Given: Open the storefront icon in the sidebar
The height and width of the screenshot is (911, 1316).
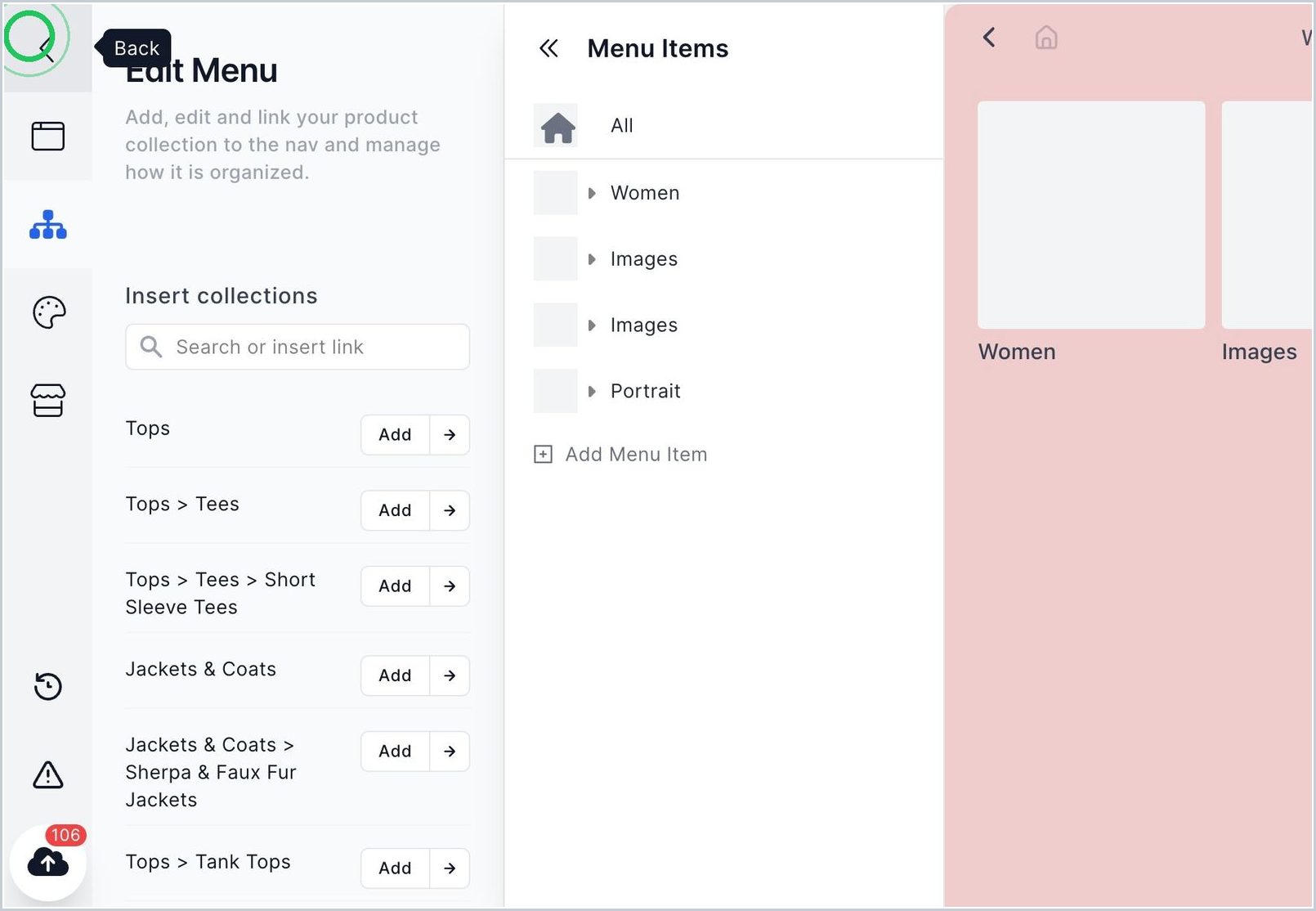Looking at the screenshot, I should 48,401.
